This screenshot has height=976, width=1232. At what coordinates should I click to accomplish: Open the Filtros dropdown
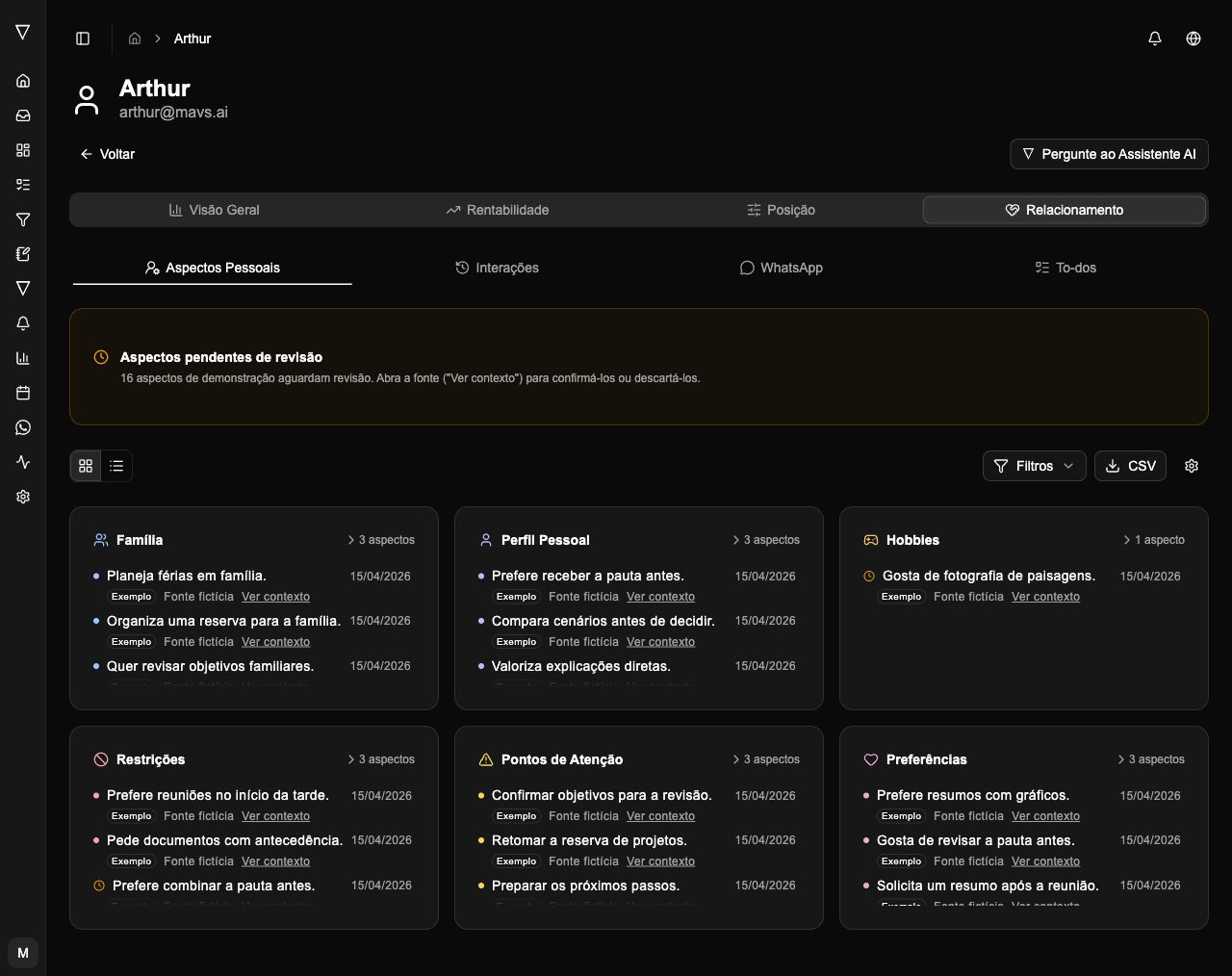tap(1035, 466)
